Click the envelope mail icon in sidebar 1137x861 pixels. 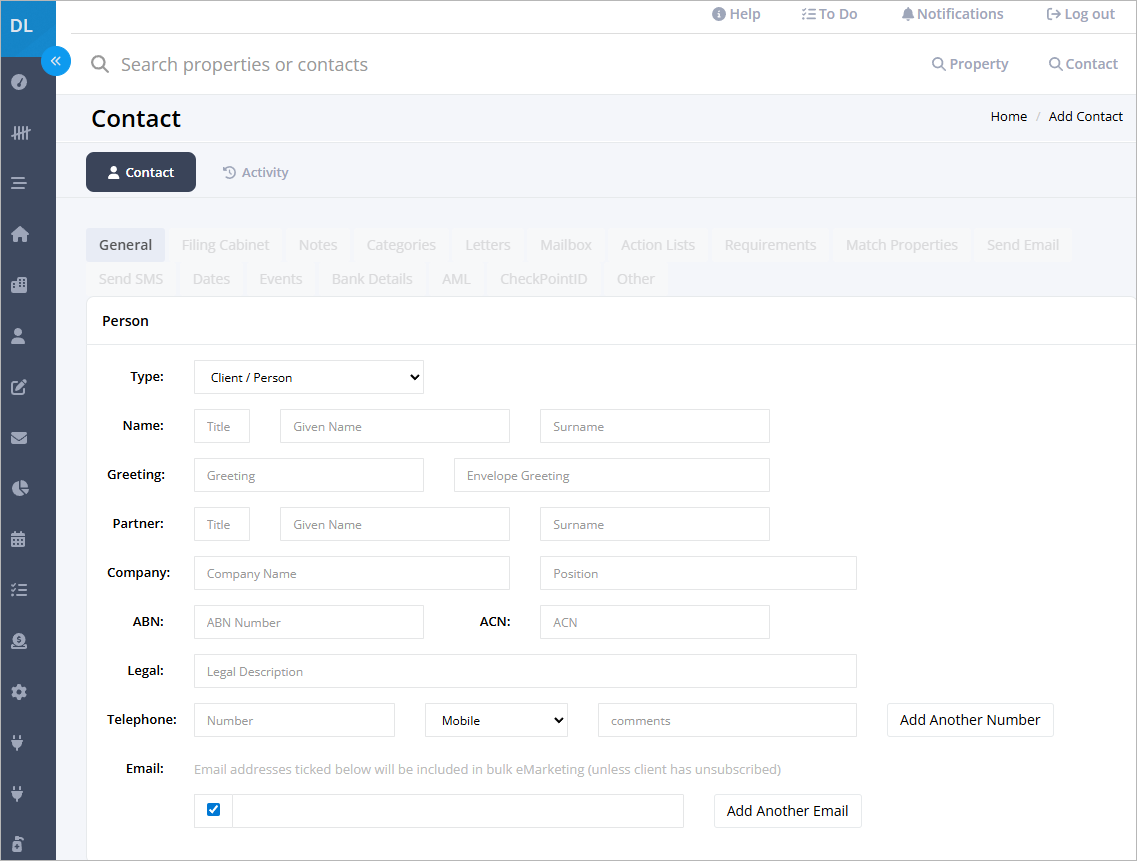pos(20,437)
